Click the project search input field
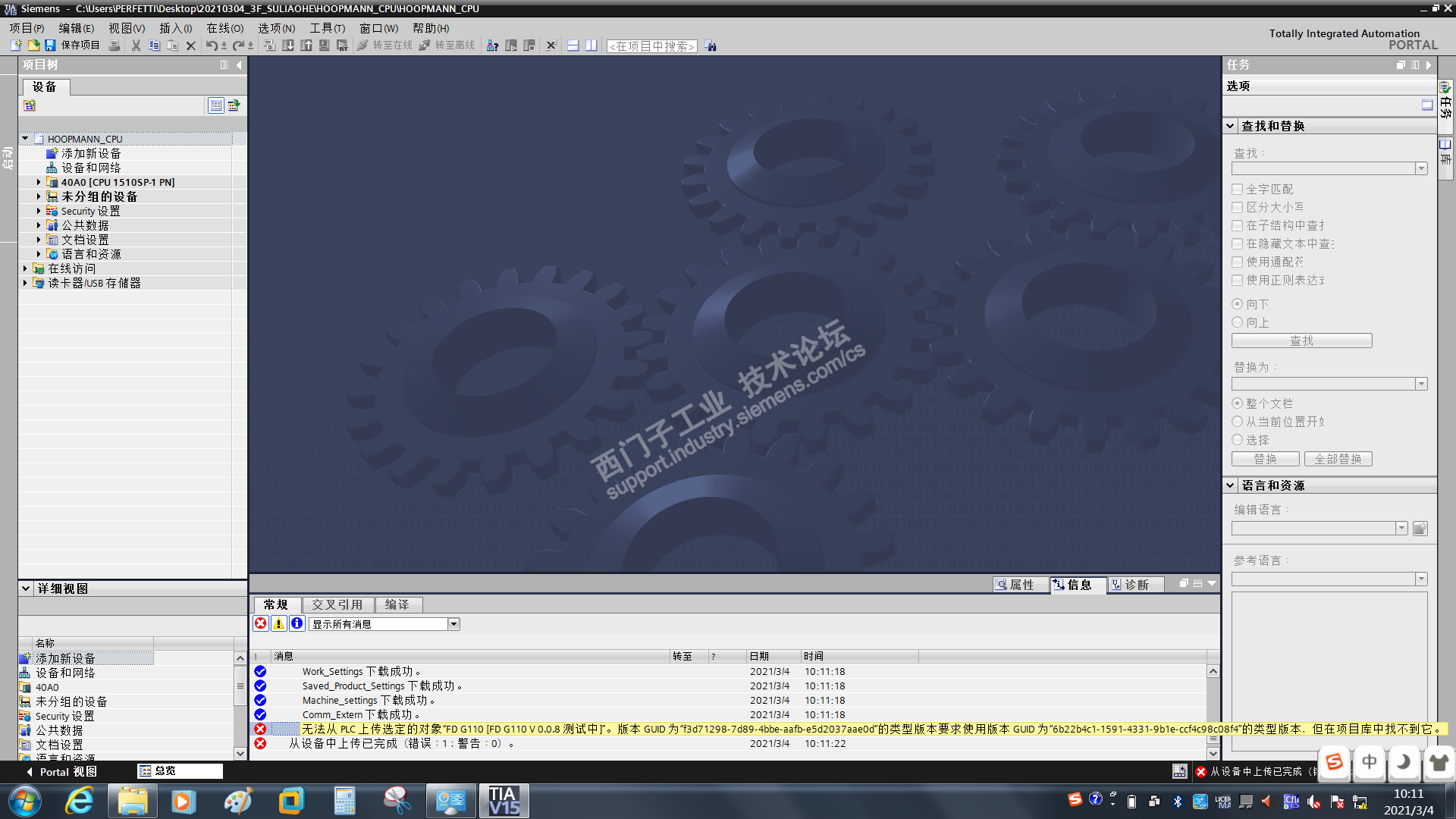The width and height of the screenshot is (1456, 819). (651, 46)
